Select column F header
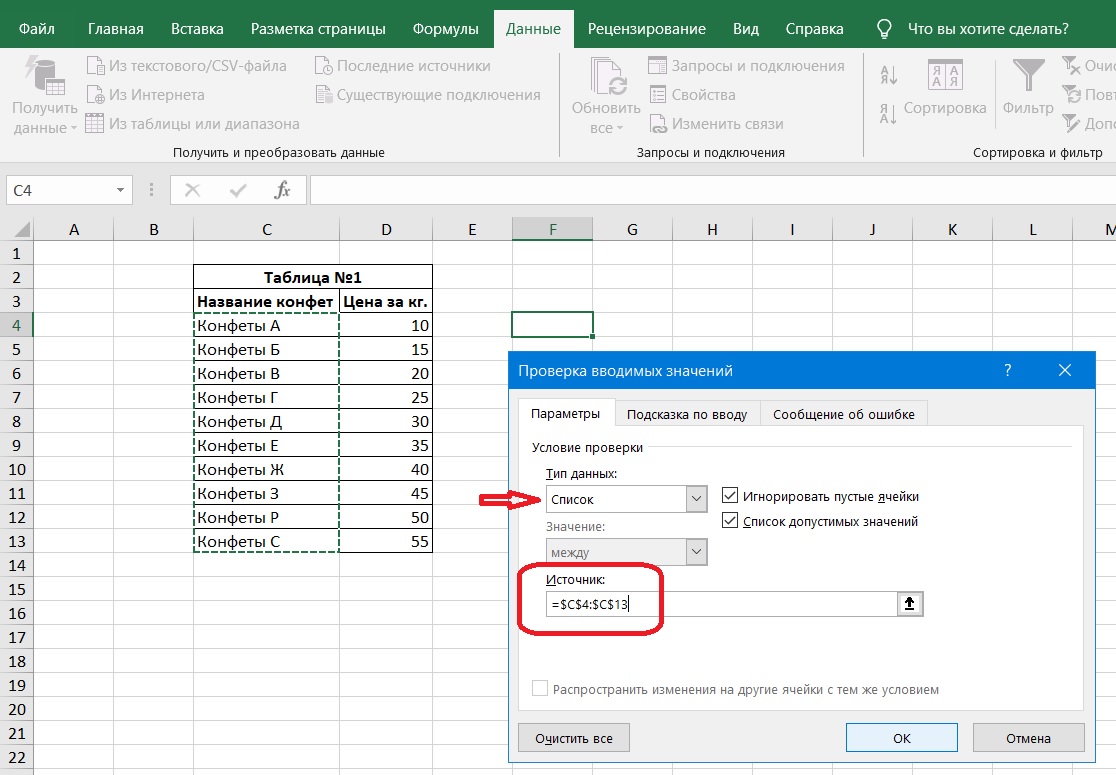 click(x=552, y=229)
